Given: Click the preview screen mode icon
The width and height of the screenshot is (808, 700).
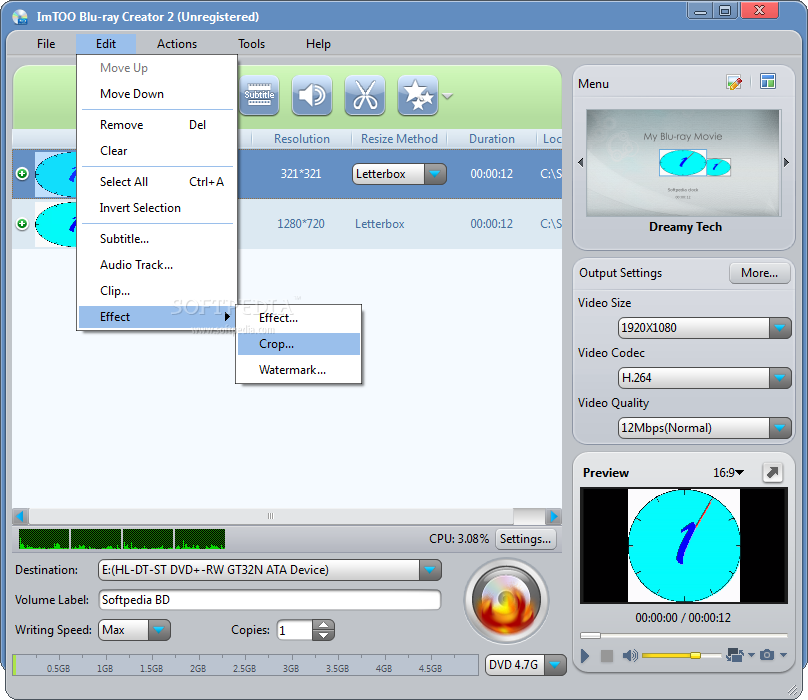Looking at the screenshot, I should (x=735, y=655).
